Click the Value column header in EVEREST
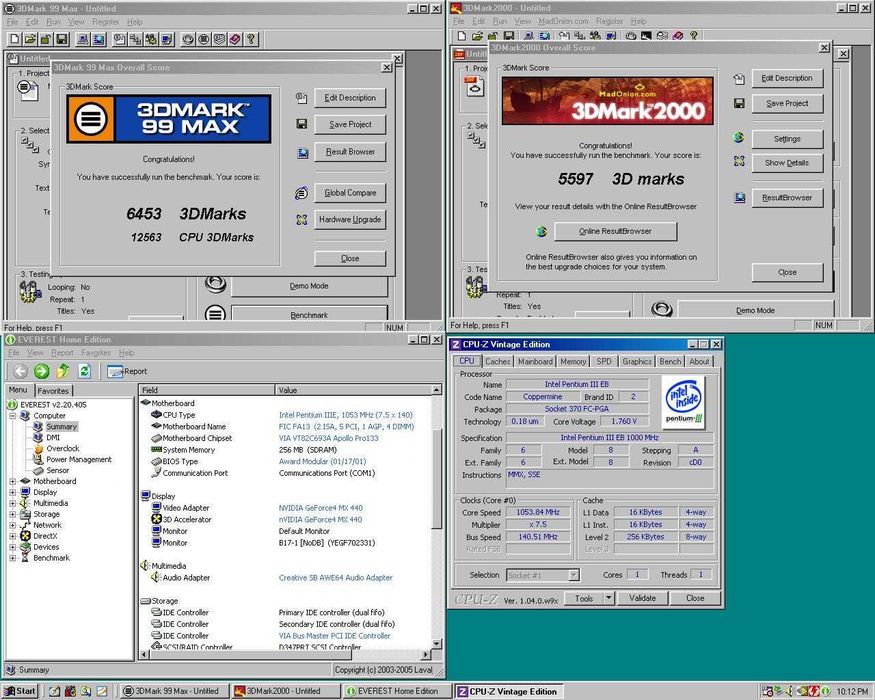The image size is (875, 700). click(353, 390)
